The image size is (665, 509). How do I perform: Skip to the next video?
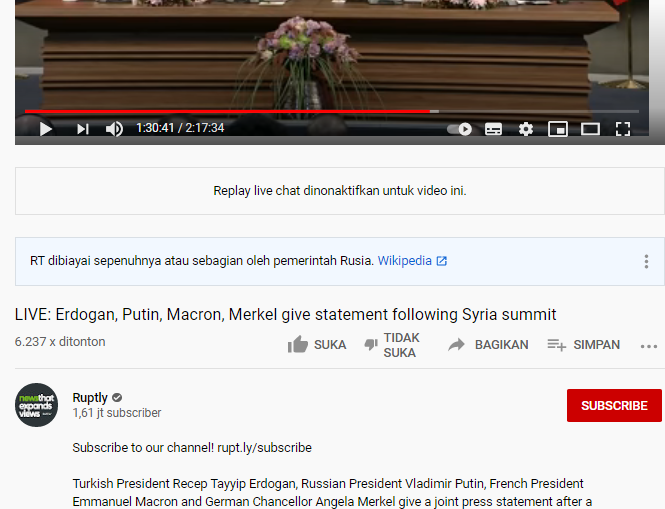coord(83,129)
